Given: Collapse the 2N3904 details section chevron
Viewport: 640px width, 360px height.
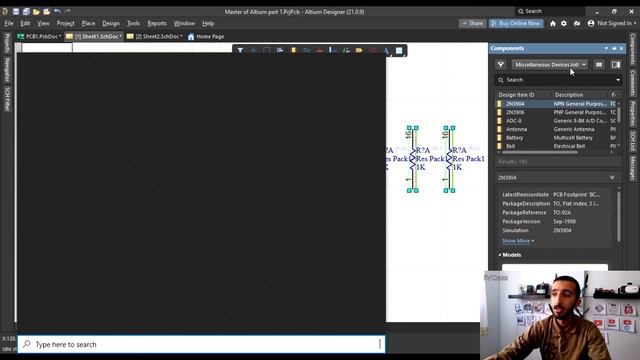Looking at the screenshot, I should coord(612,178).
